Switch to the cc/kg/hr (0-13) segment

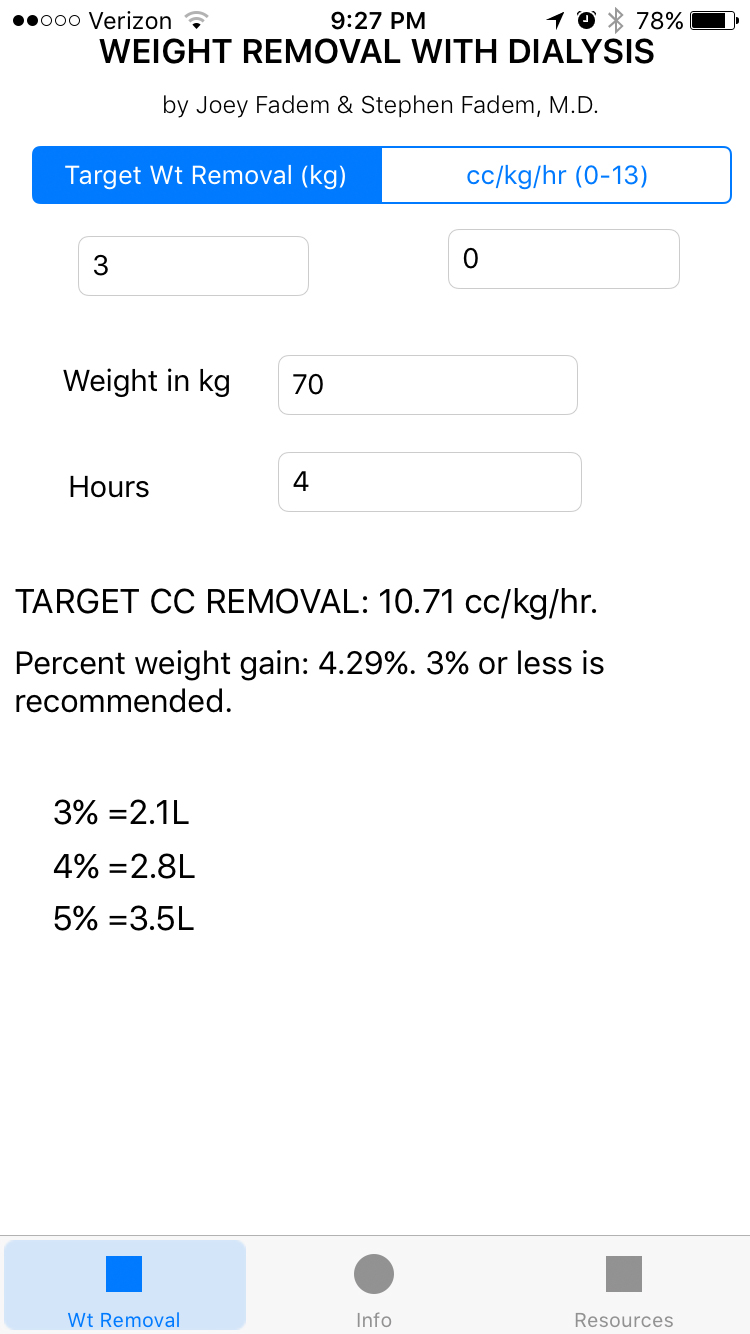[x=557, y=176]
